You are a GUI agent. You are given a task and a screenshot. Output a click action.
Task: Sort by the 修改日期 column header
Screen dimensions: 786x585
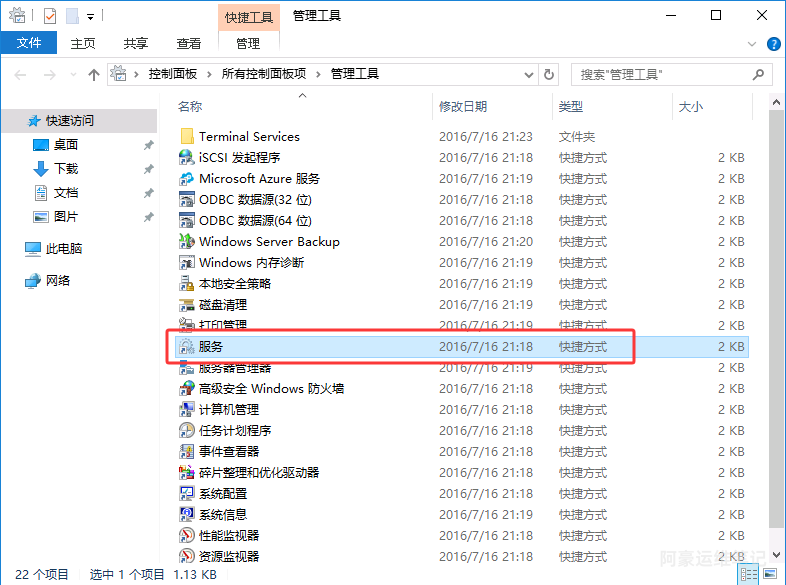463,106
